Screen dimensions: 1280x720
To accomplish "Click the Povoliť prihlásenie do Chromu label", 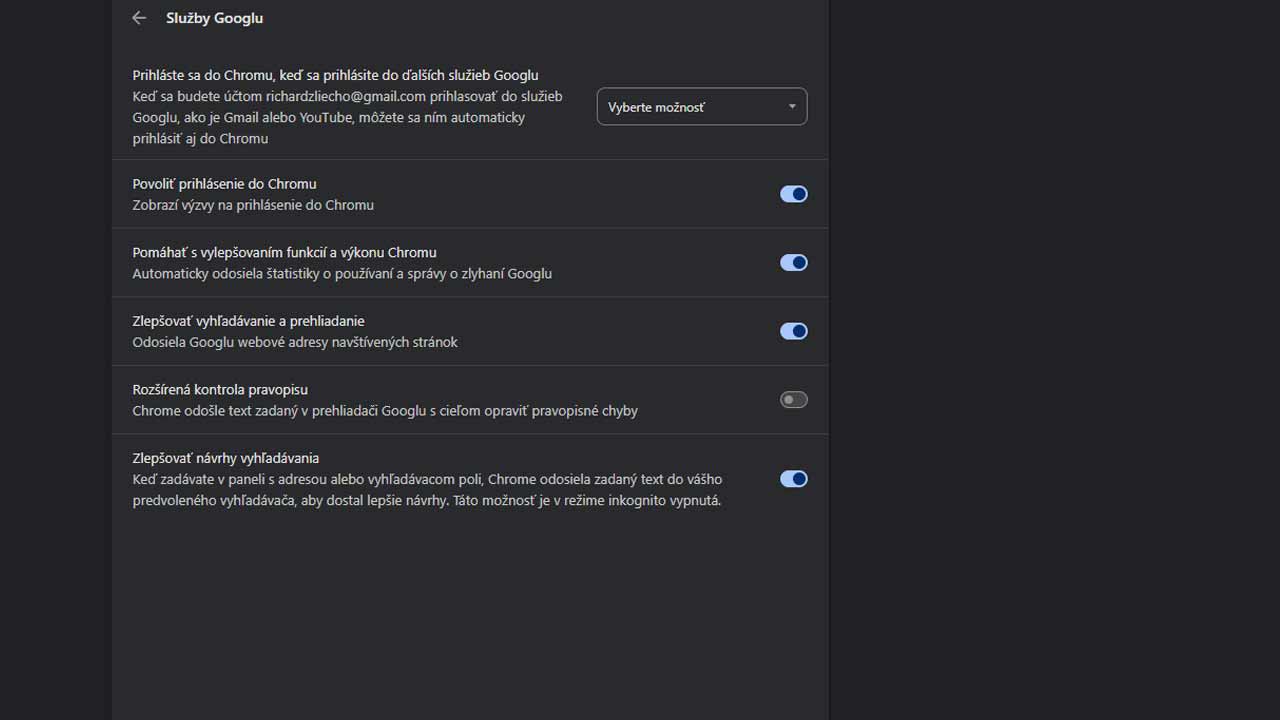I will pos(225,184).
